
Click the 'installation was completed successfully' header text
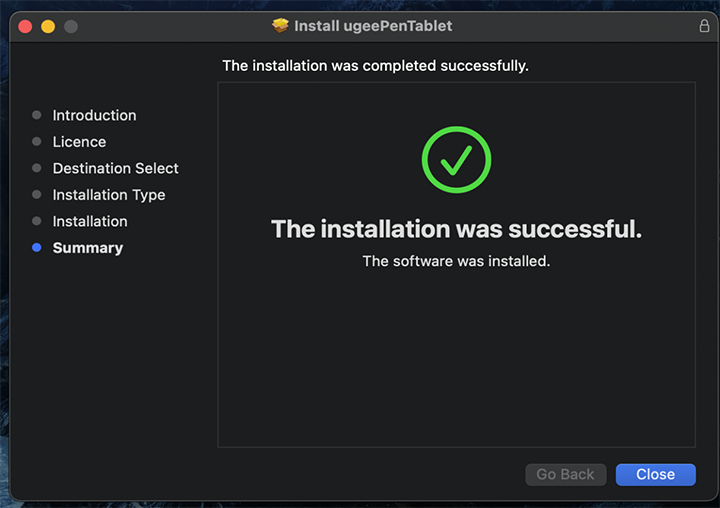click(375, 66)
